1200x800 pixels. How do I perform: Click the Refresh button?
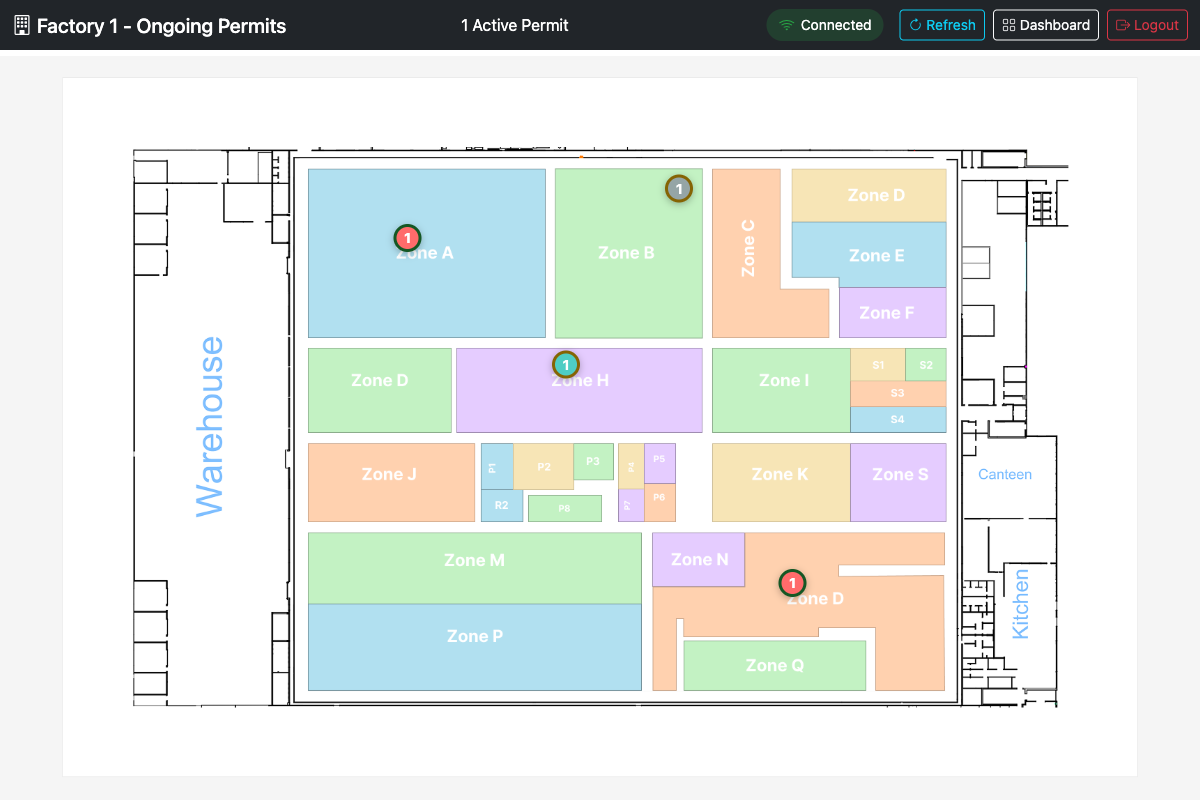941,25
